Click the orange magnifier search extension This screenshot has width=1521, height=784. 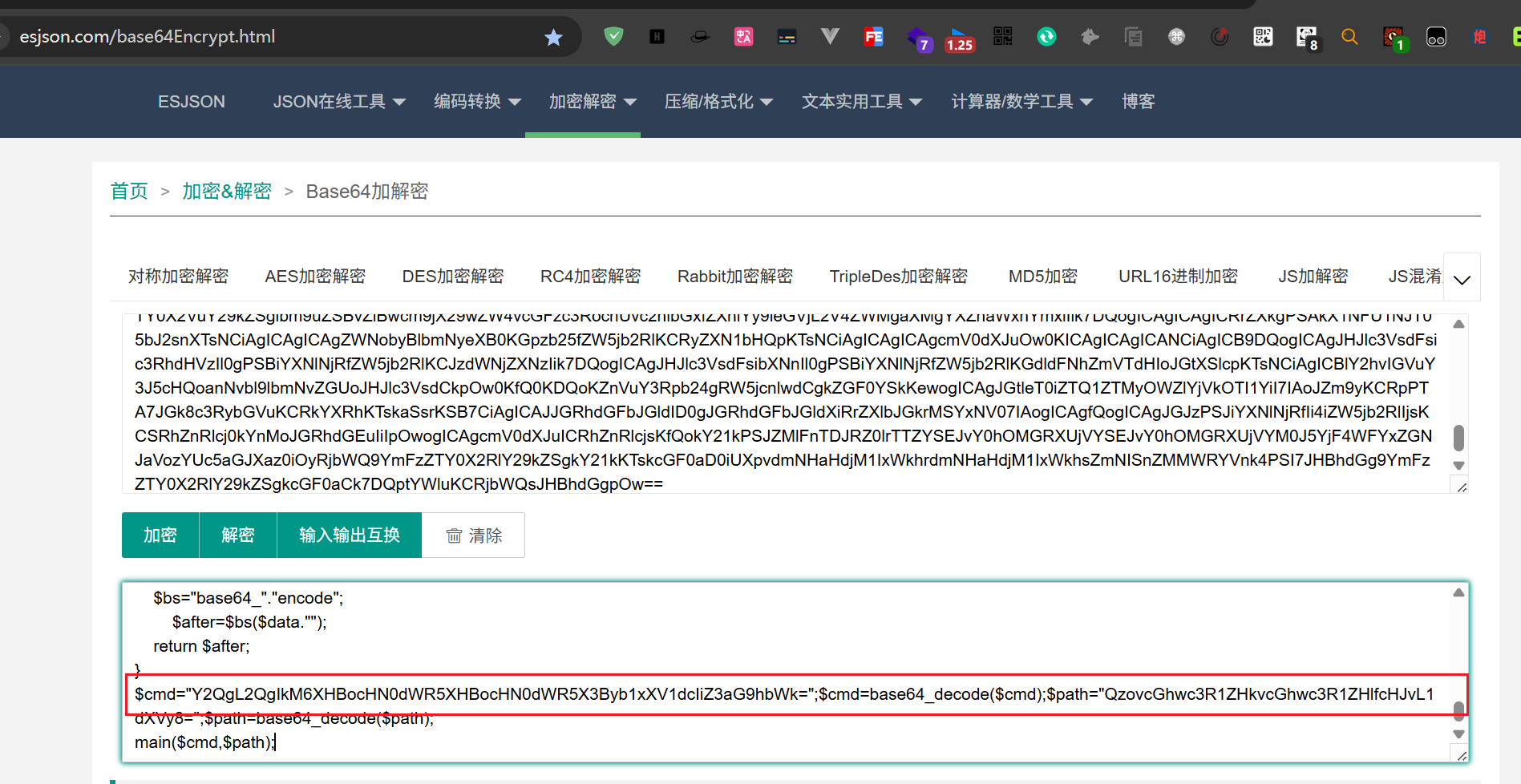[x=1349, y=36]
